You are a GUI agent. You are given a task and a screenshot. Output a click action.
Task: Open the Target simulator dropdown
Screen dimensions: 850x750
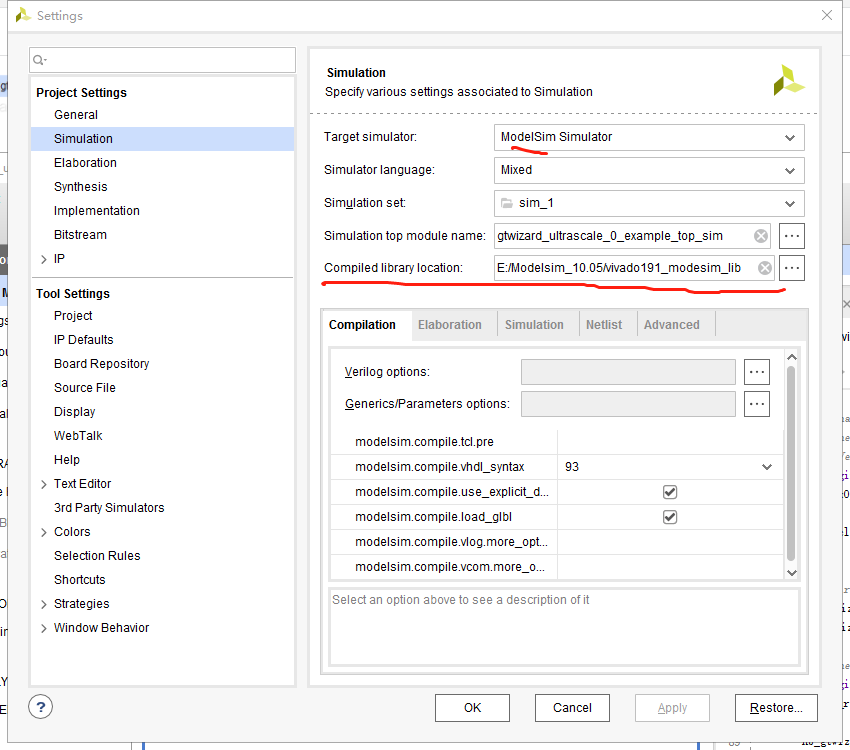tap(790, 138)
